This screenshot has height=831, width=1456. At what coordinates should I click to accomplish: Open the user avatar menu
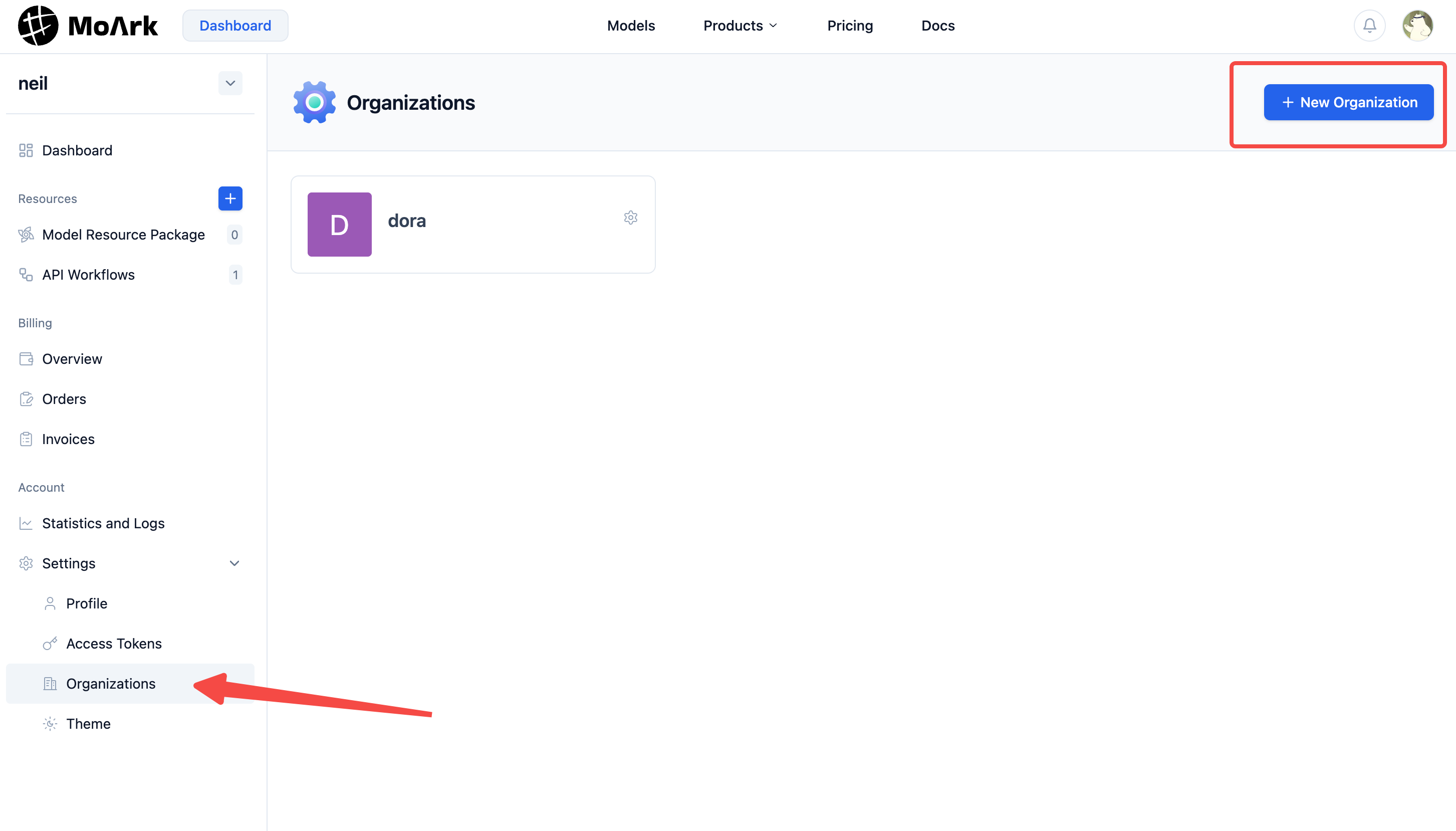tap(1417, 26)
